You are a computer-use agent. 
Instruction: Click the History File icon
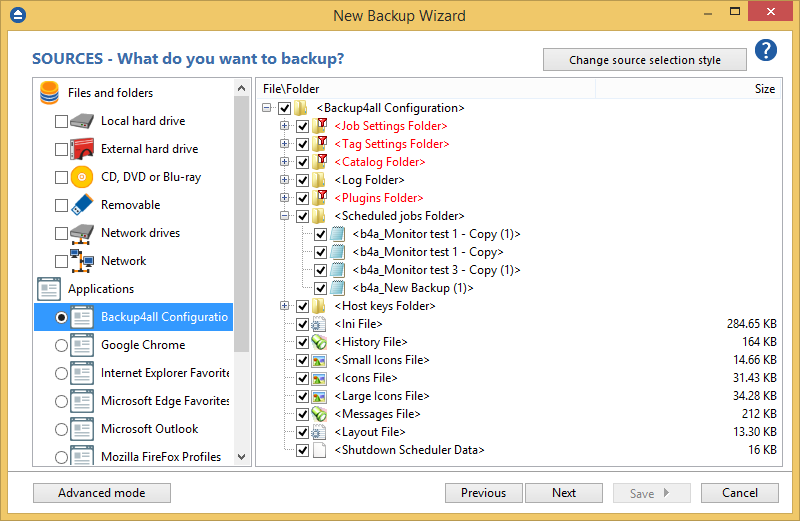pyautogui.click(x=319, y=342)
